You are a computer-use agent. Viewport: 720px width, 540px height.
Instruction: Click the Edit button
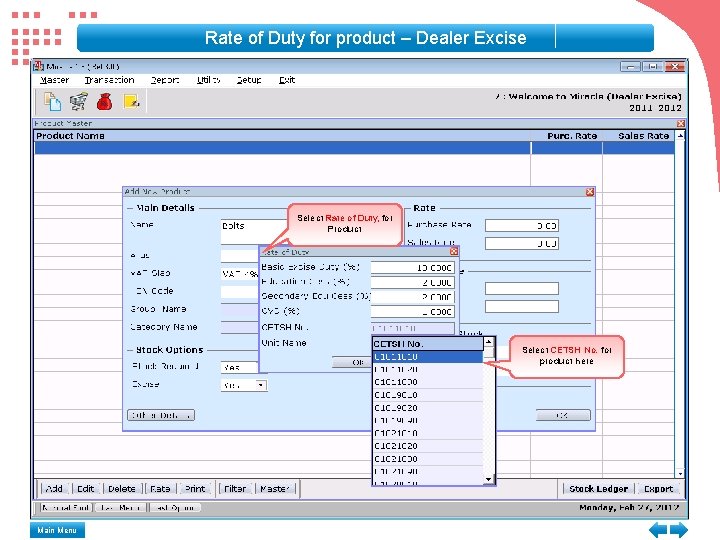(x=85, y=489)
